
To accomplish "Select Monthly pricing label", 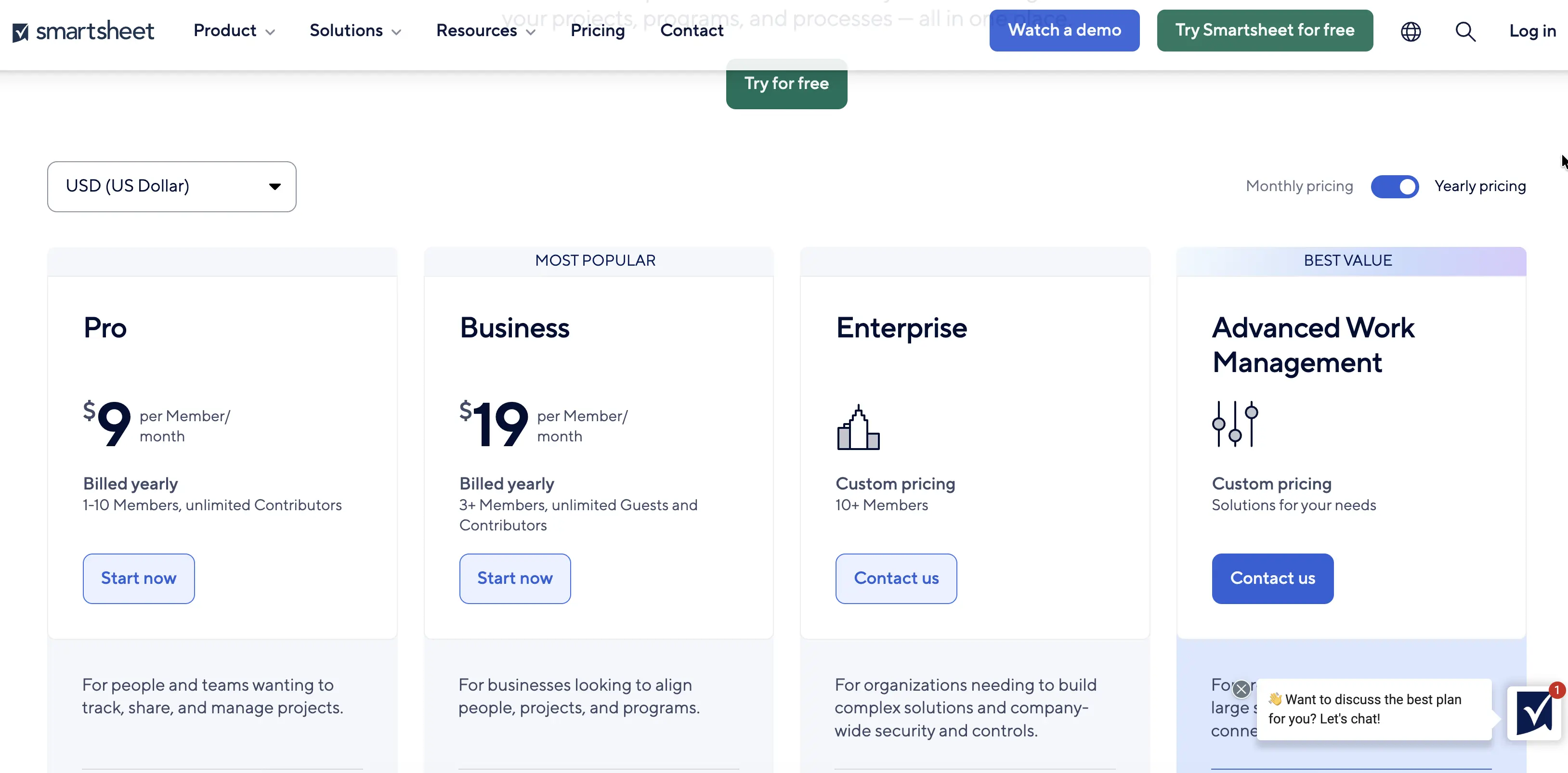I will click(1299, 186).
